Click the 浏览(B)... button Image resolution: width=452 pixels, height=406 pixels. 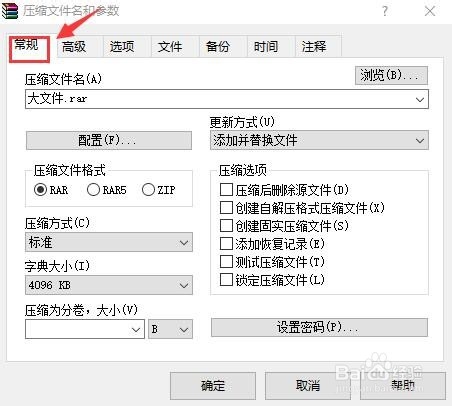391,75
